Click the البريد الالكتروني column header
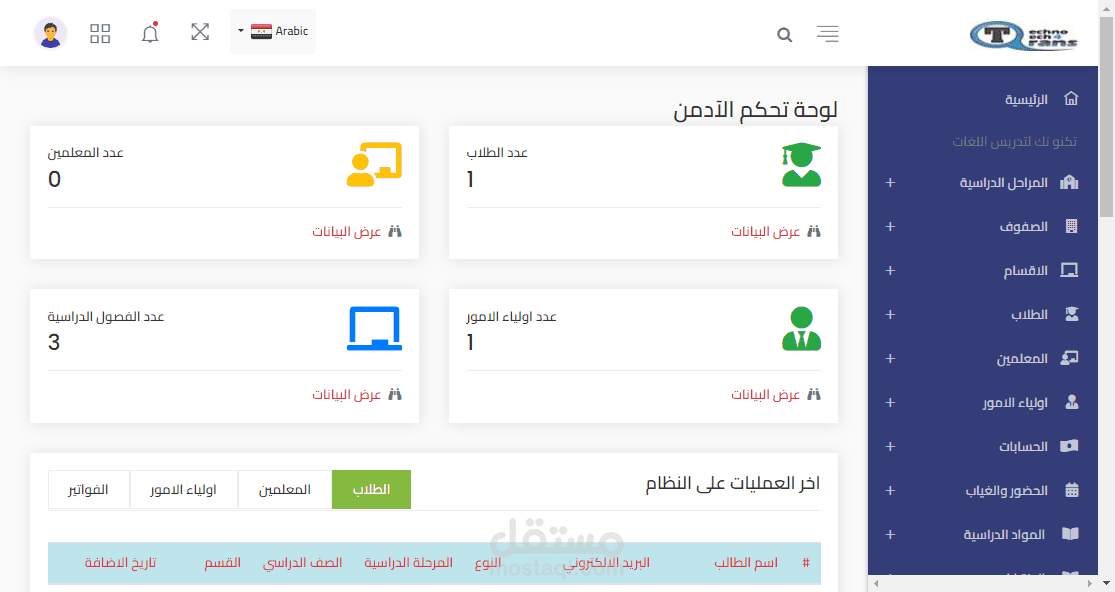Screen dimensions: 1115x592 607,563
